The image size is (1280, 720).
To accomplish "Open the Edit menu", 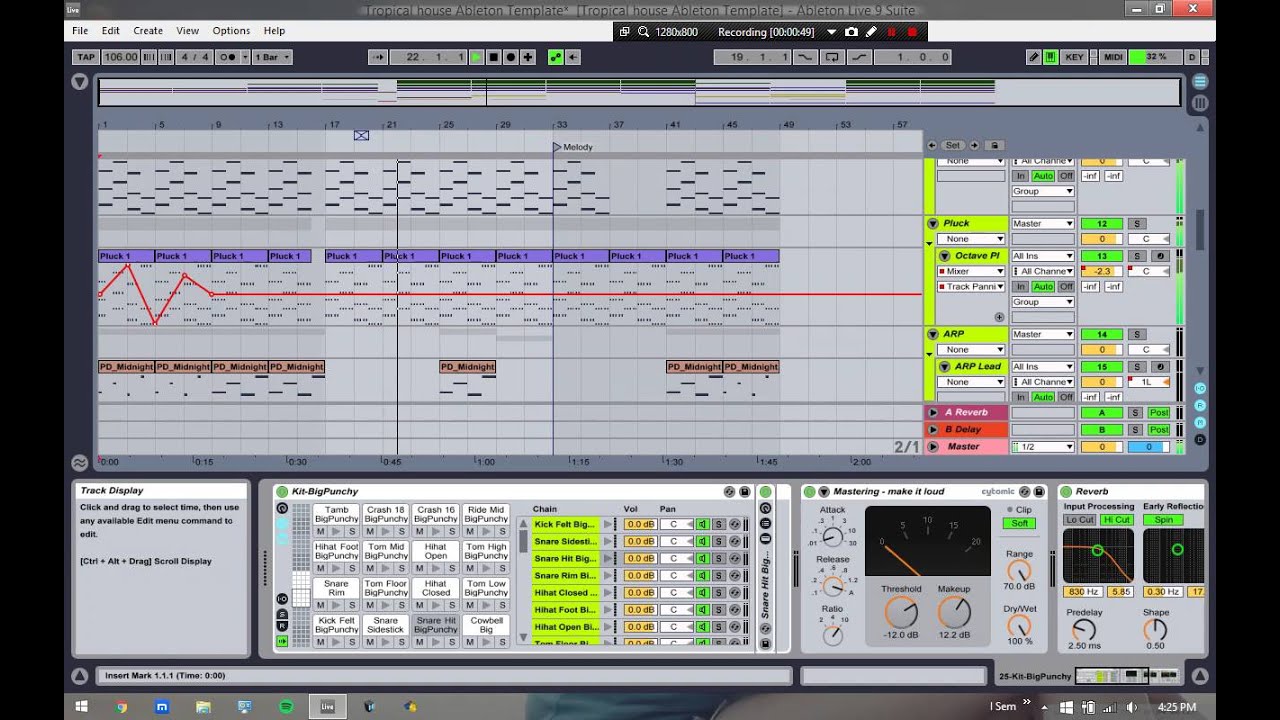I will [111, 31].
